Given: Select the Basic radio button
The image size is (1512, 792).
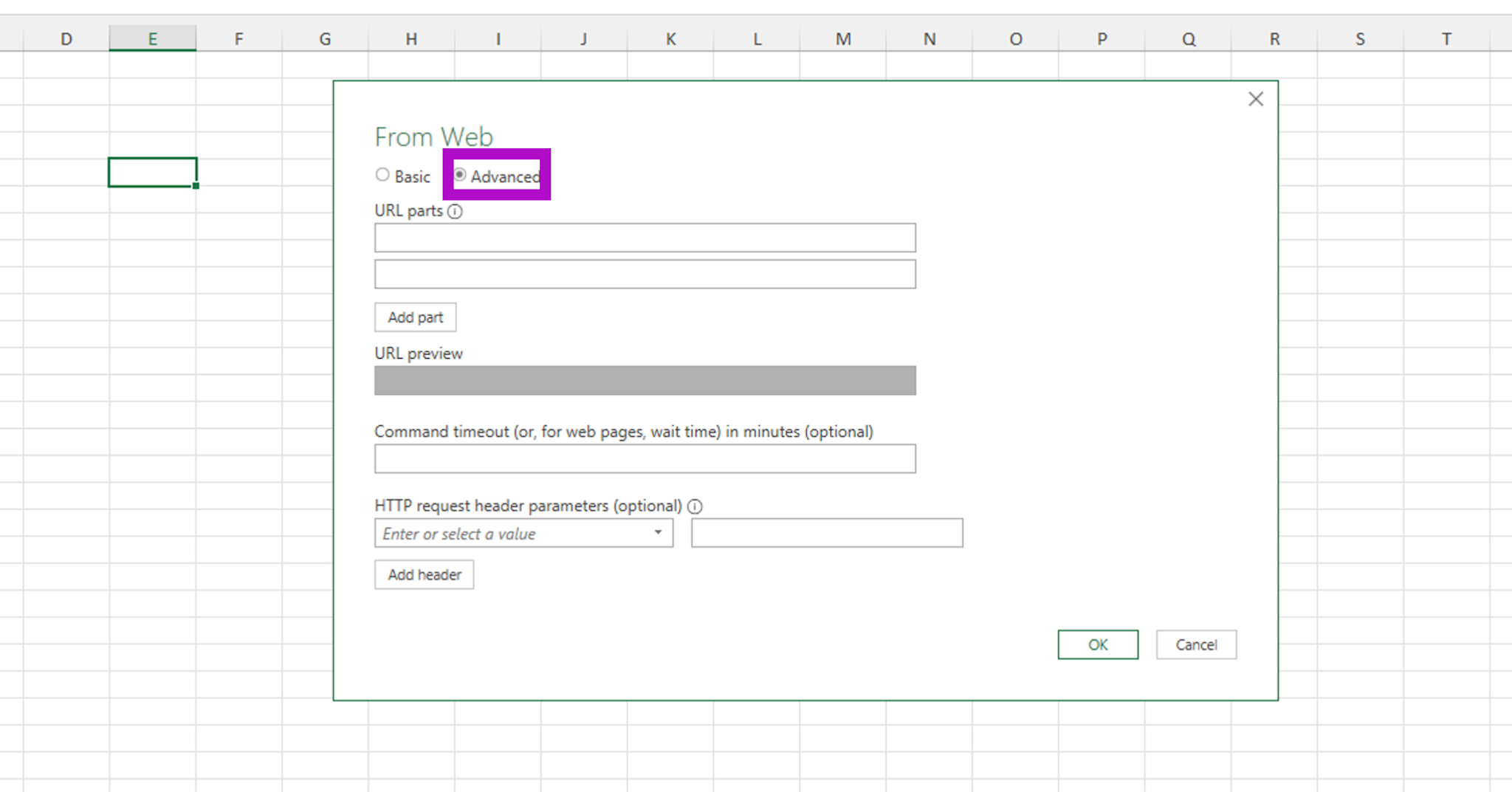Looking at the screenshot, I should 382,174.
